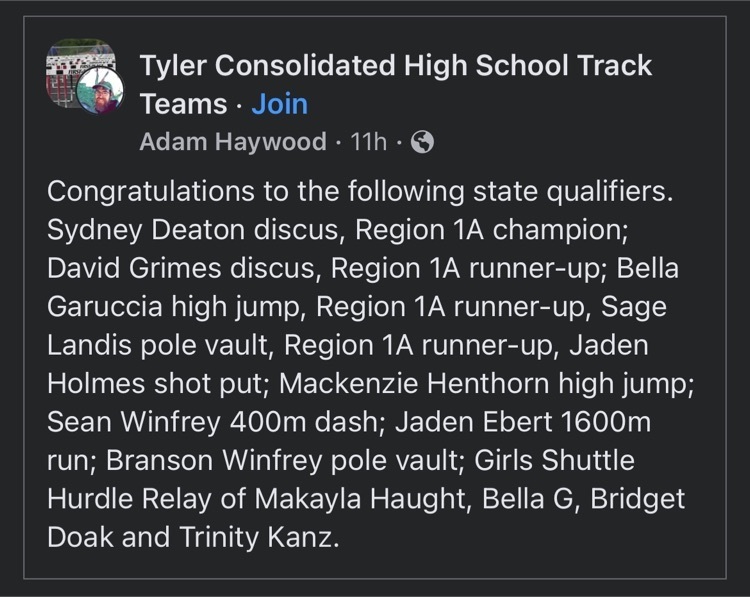This screenshot has width=750, height=597.
Task: Open the group's cover photo thumbnail
Action: pos(80,73)
